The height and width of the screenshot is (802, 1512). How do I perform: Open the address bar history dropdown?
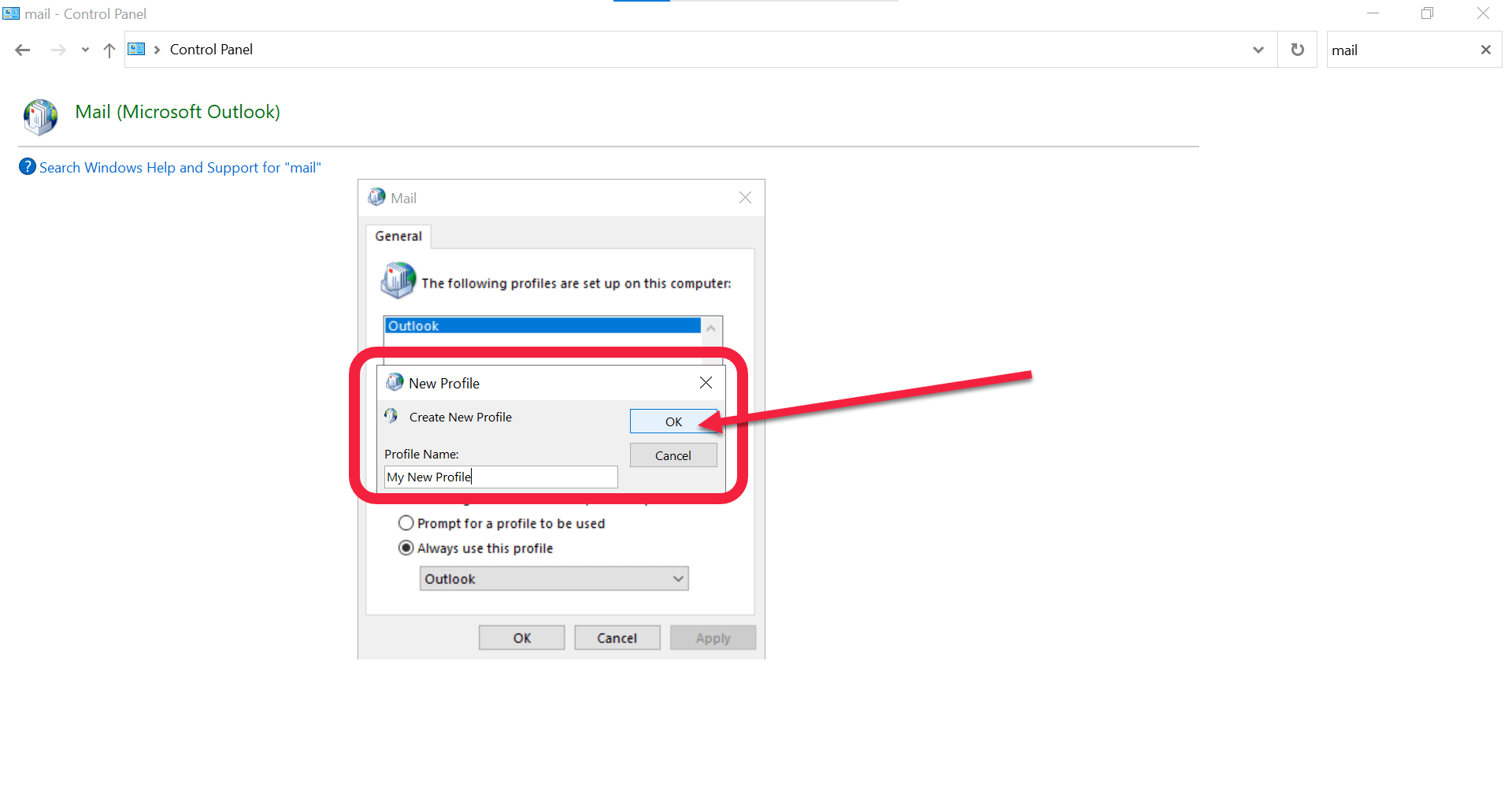[1258, 50]
